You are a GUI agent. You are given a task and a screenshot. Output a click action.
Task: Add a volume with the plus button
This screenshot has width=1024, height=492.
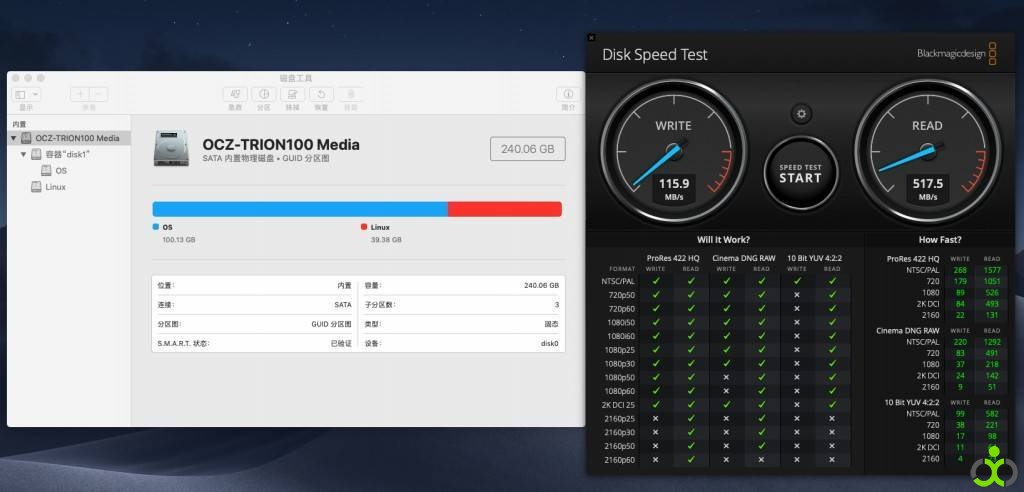pos(80,94)
